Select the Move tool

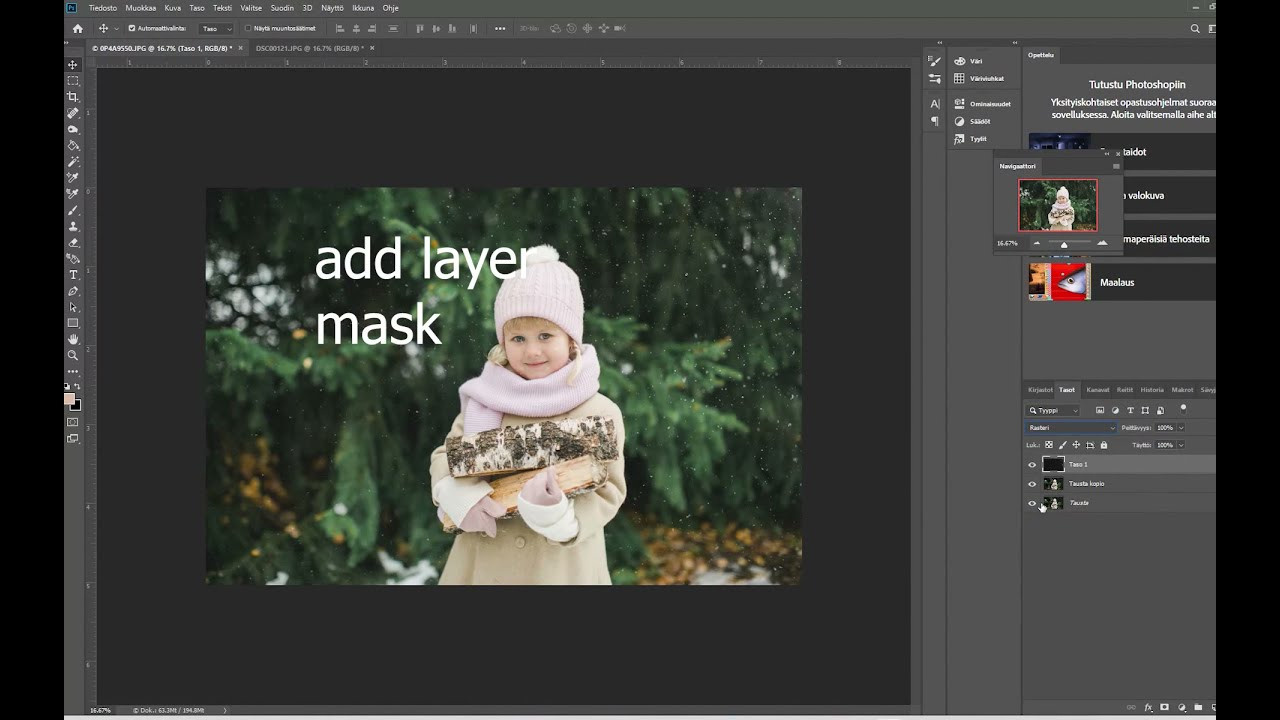(72, 64)
